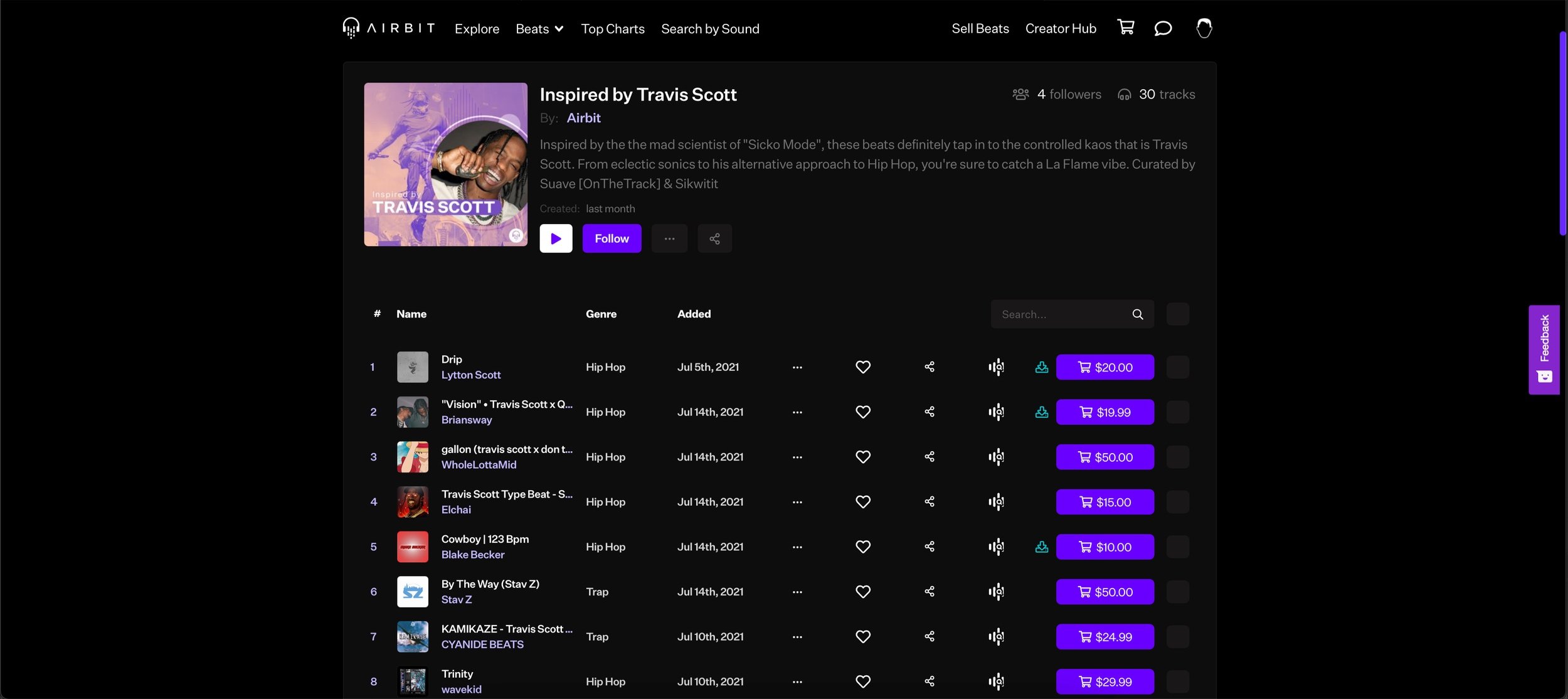Select the Trinity track checkbox

click(x=1177, y=681)
